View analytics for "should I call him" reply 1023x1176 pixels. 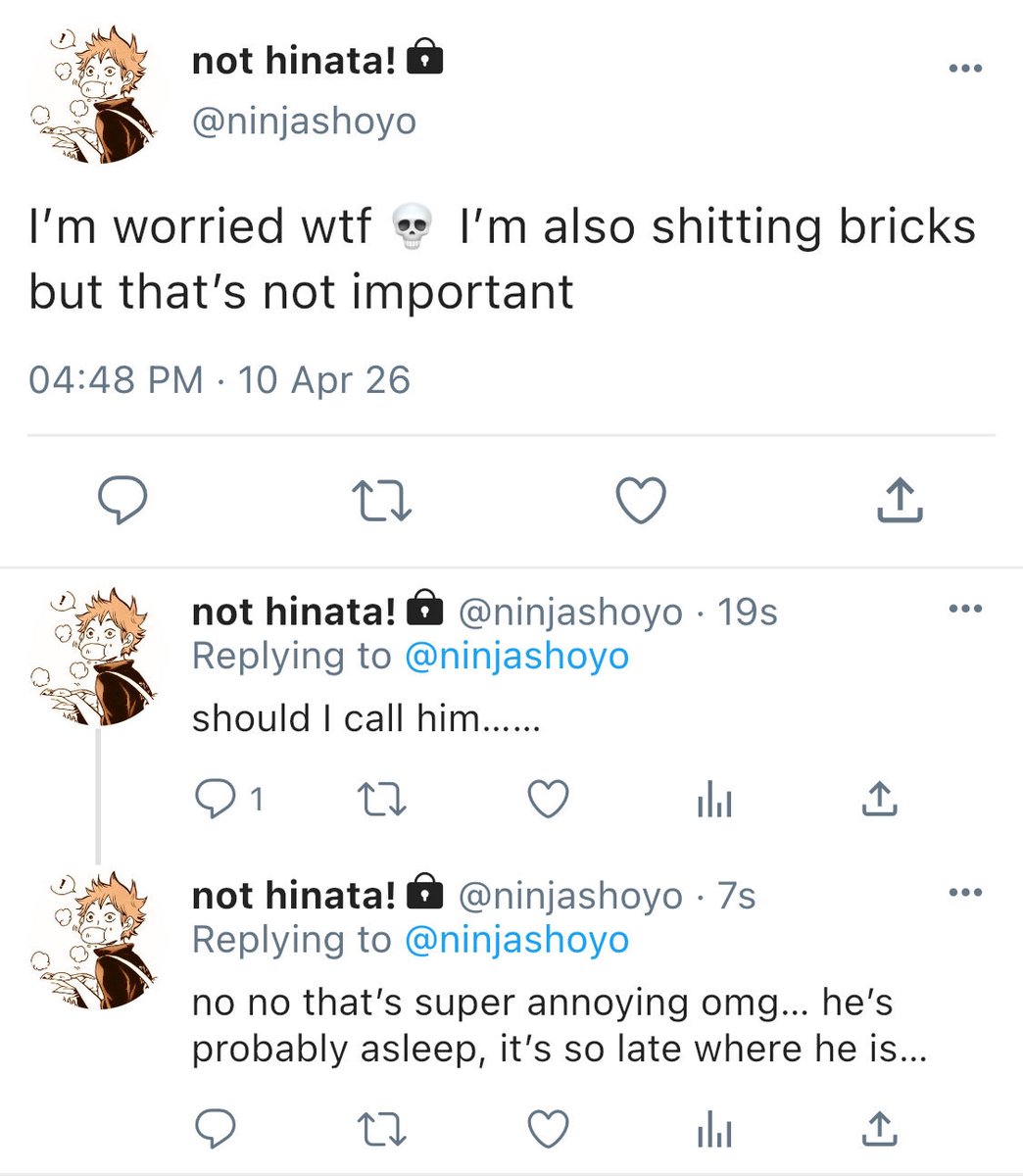(x=714, y=803)
